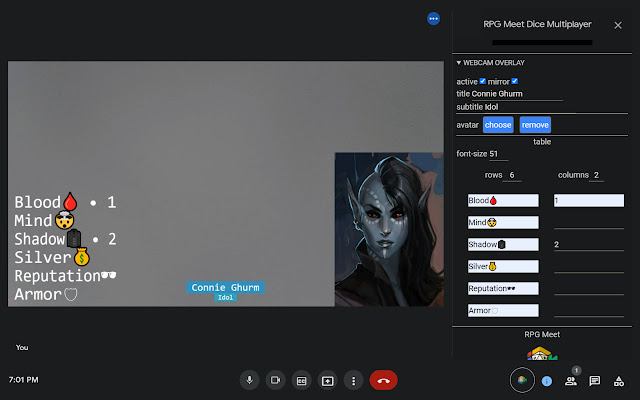Toggle closed captions
Screen dimensions: 640x400
click(x=302, y=380)
